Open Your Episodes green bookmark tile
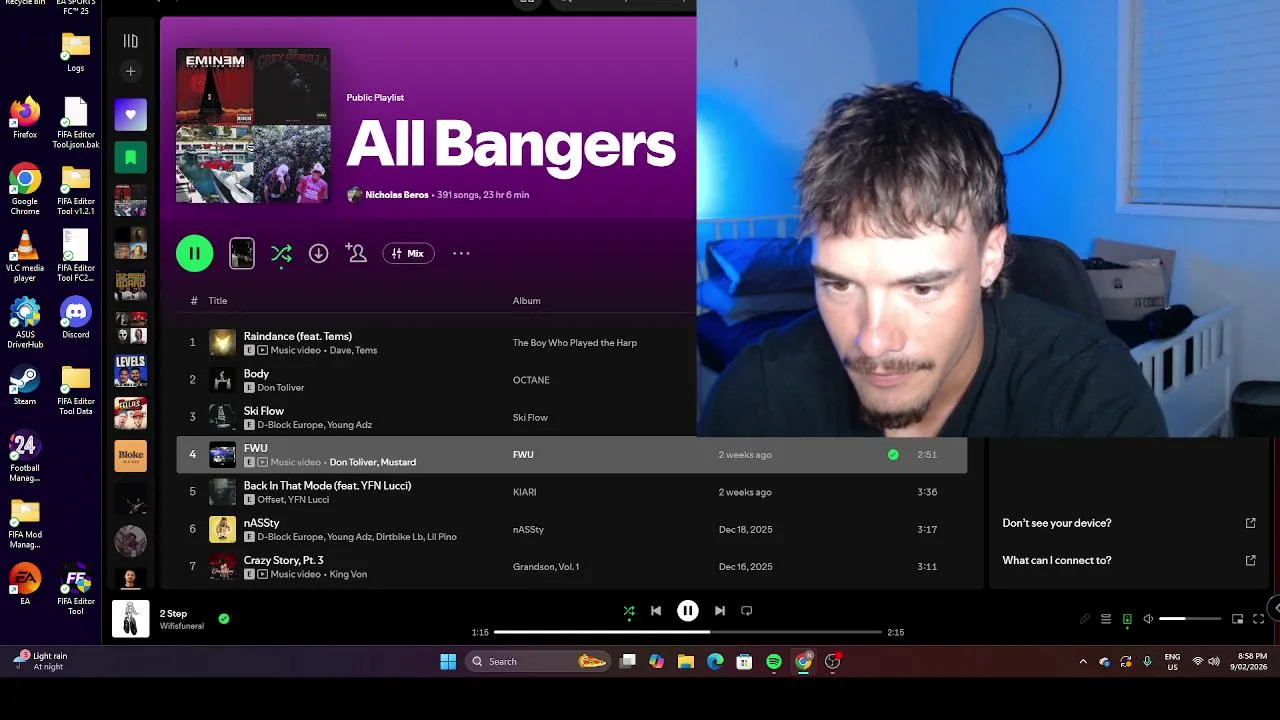Viewport: 1280px width, 720px height. (130, 157)
